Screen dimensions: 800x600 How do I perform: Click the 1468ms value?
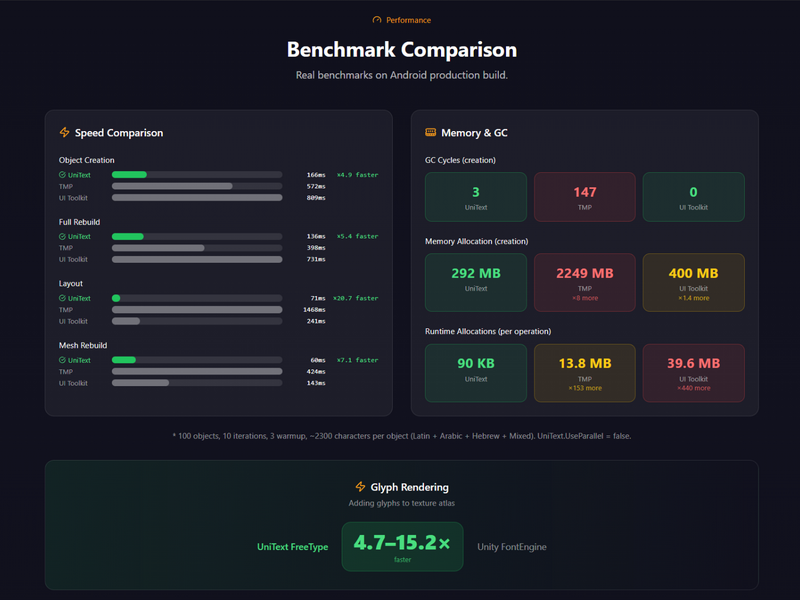coord(314,310)
